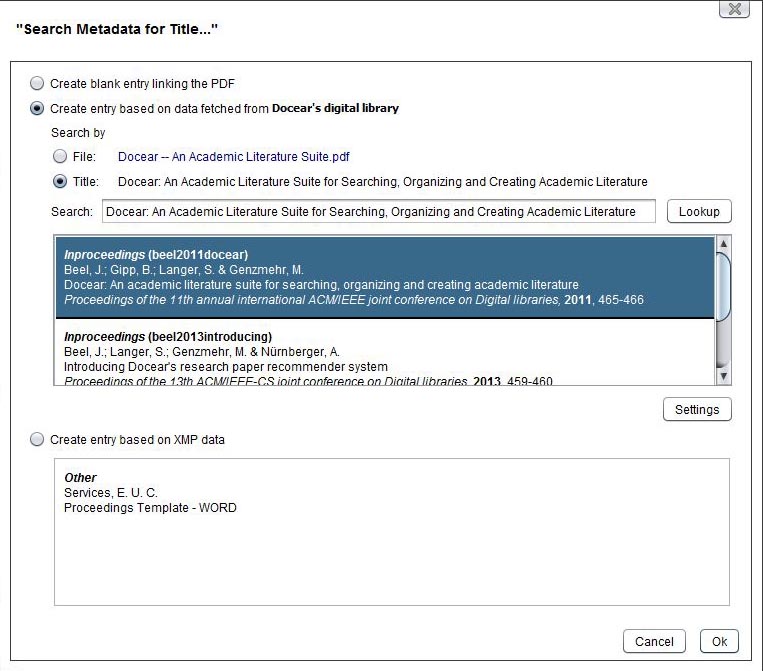Confirm with the Ok button
This screenshot has width=763, height=671.
coord(719,641)
